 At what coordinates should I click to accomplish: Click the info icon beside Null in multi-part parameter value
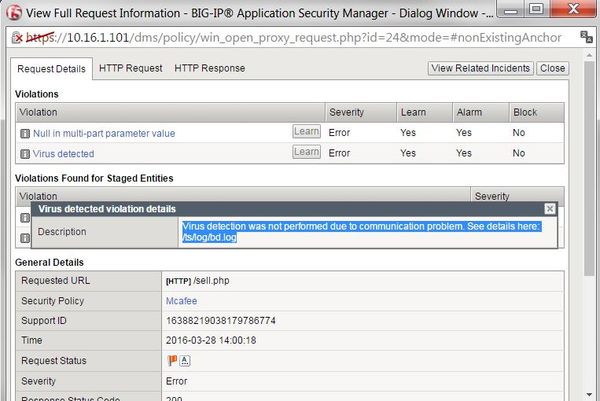pos(24,133)
